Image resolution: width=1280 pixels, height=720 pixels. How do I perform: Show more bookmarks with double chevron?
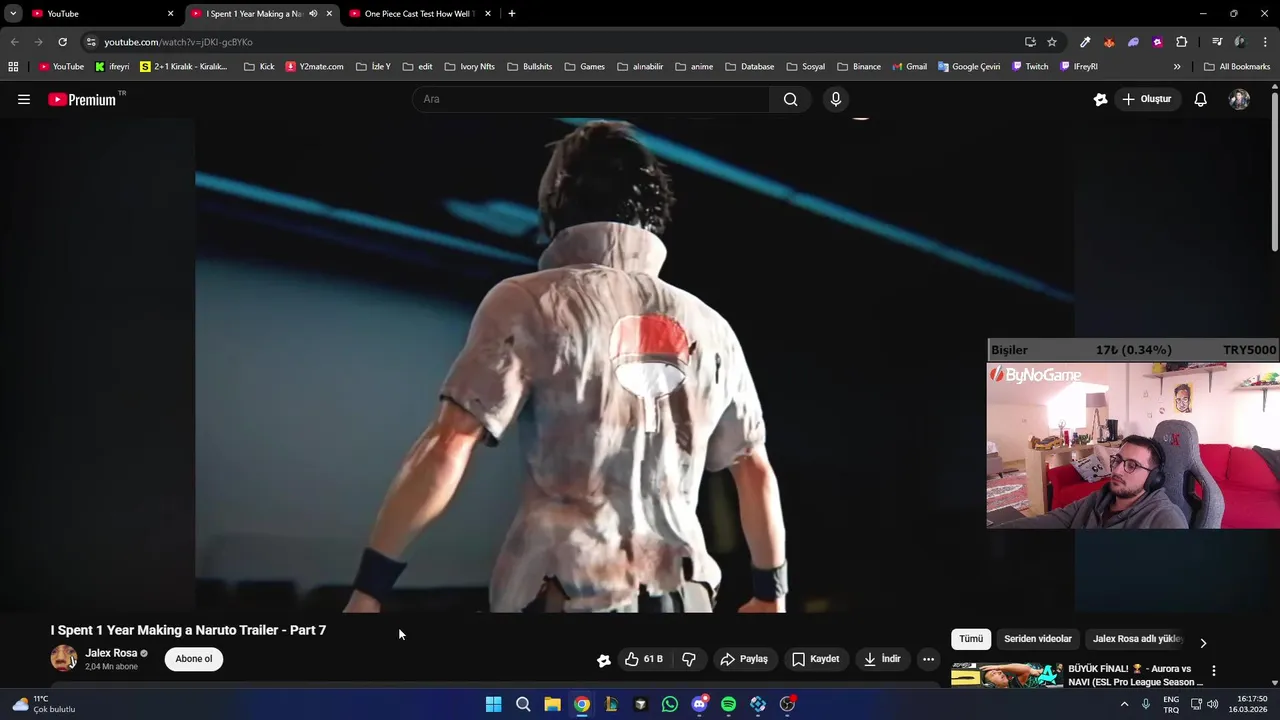[1177, 67]
